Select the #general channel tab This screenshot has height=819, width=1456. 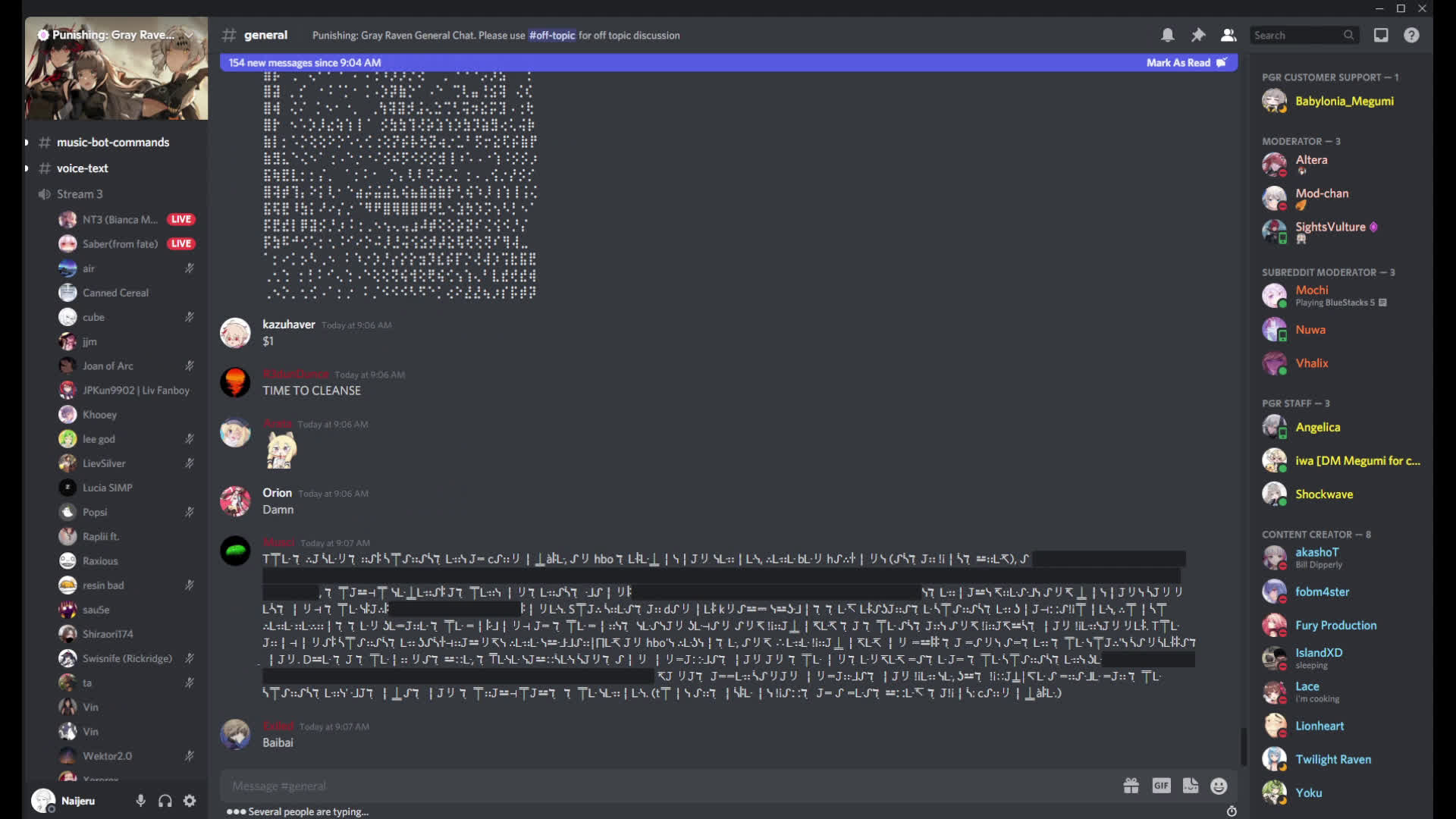tap(265, 35)
